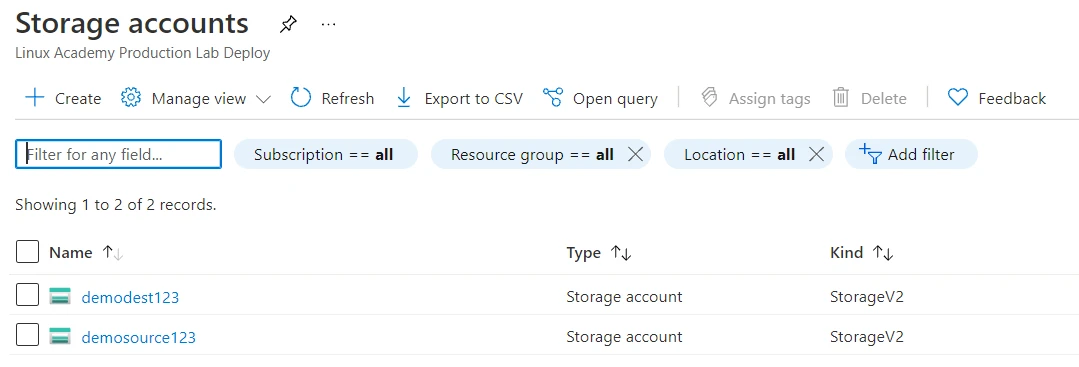Click the Refresh circular arrow icon
1079x367 pixels.
(301, 98)
